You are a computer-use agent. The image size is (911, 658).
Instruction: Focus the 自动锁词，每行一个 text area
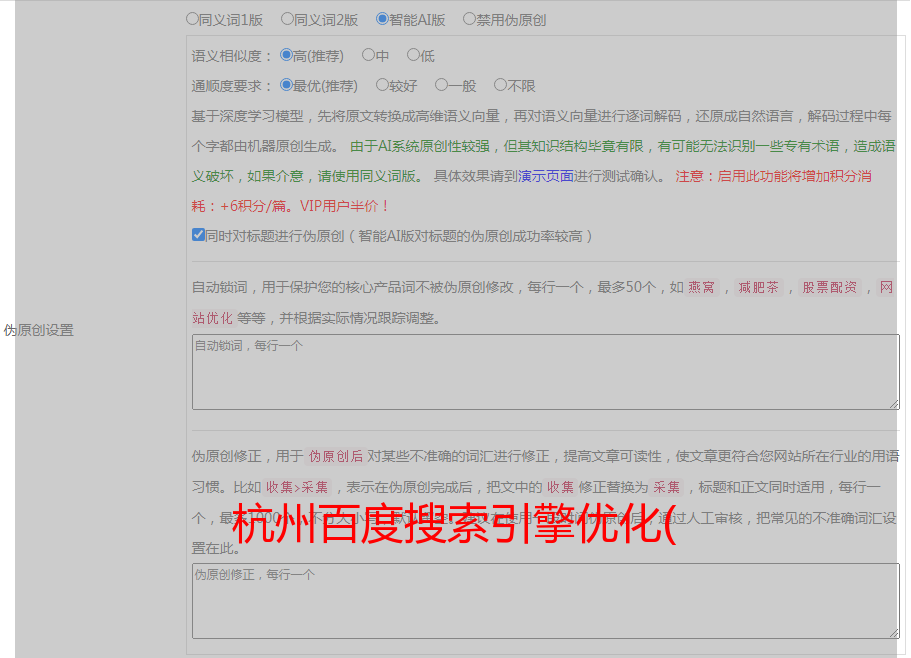(x=546, y=372)
